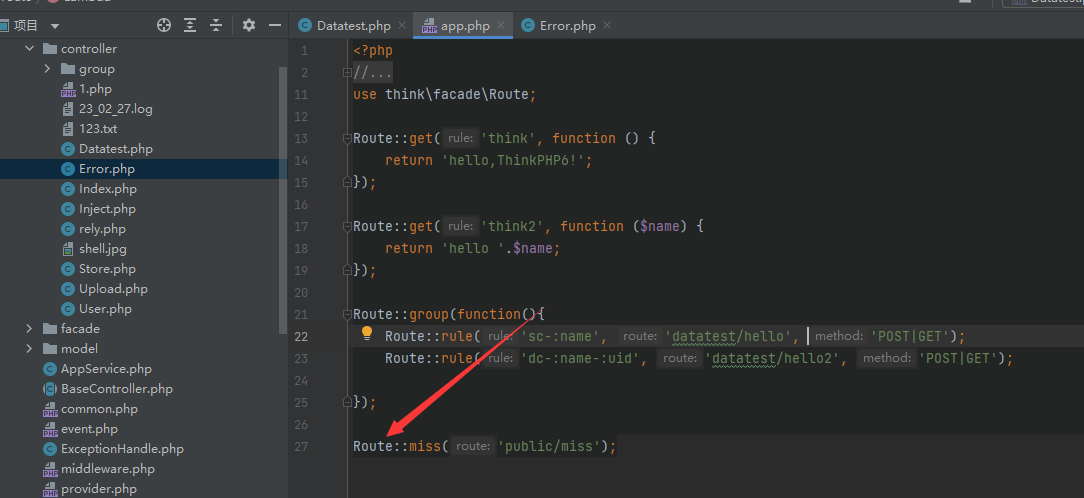Click line number 11 in gutter
1084x498 pixels.
(x=301, y=95)
